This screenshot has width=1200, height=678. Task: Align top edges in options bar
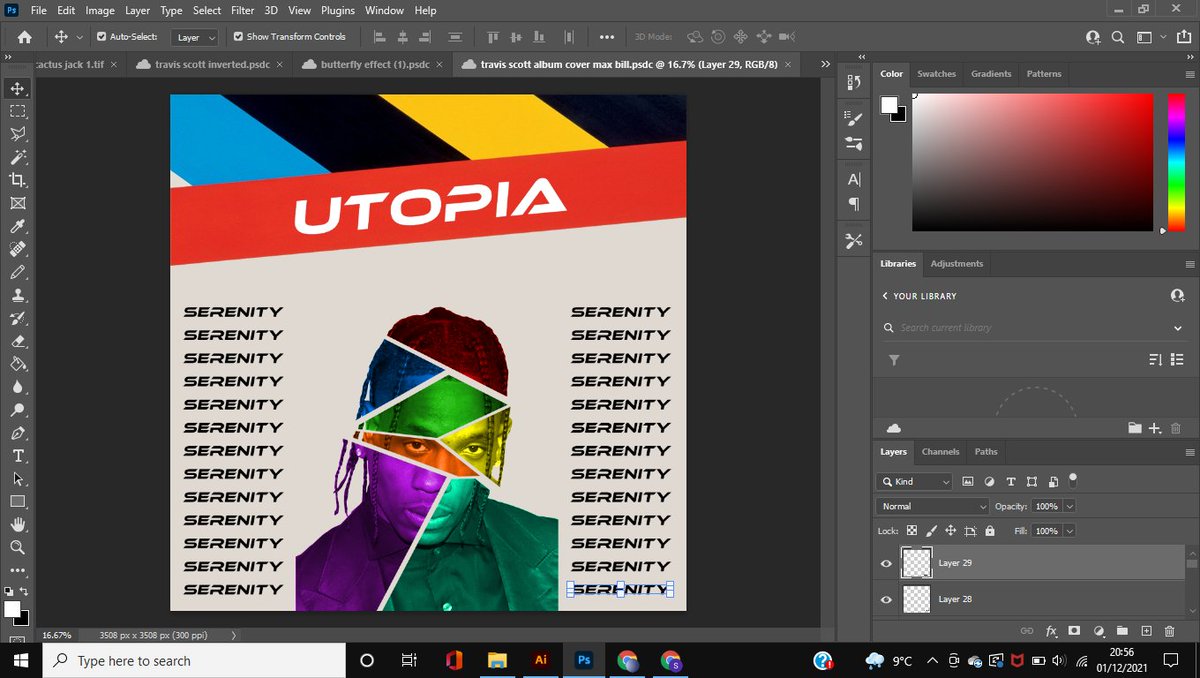492,37
